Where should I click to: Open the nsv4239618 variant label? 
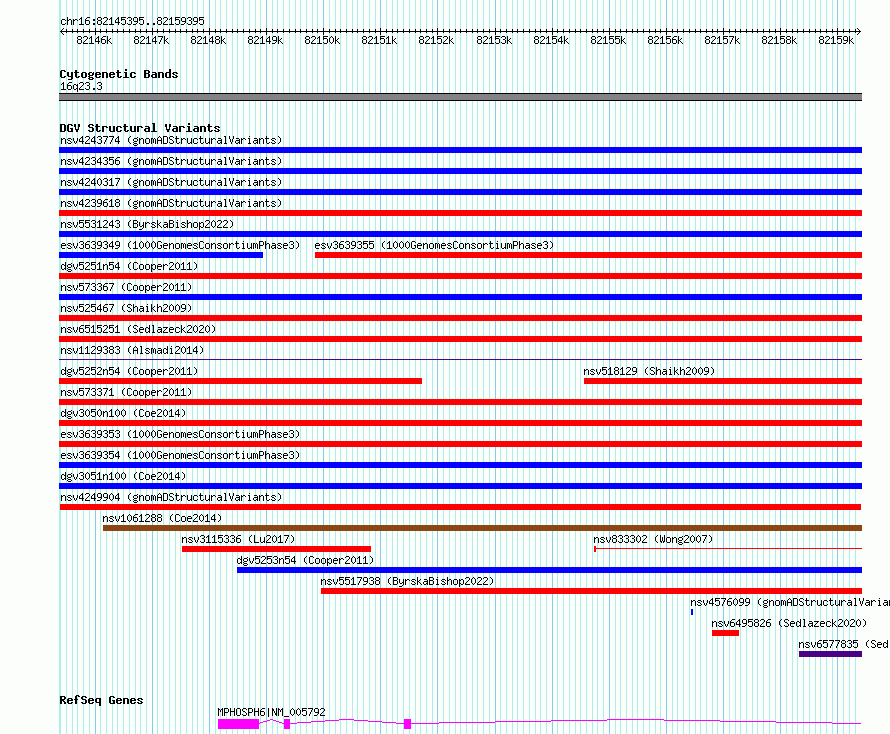171,203
